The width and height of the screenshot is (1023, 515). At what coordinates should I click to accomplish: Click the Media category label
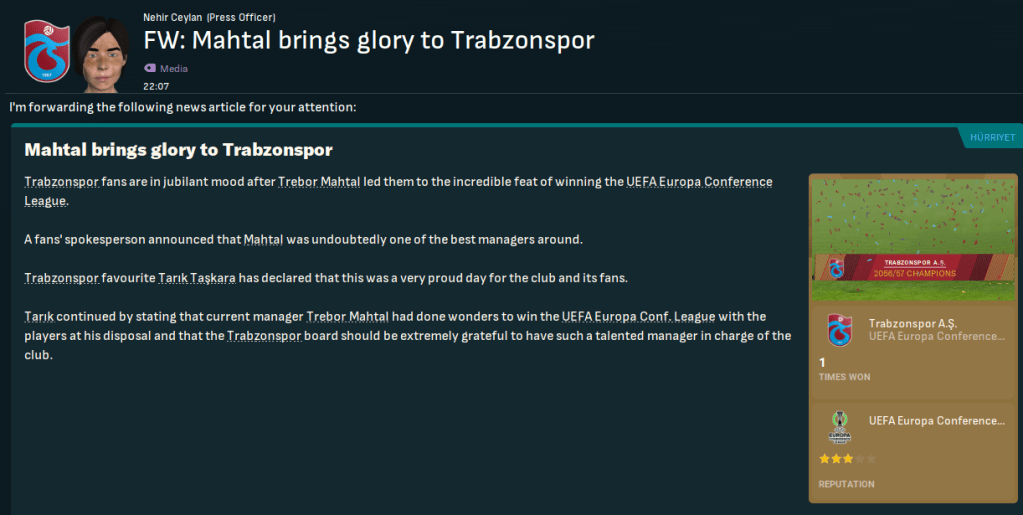174,68
